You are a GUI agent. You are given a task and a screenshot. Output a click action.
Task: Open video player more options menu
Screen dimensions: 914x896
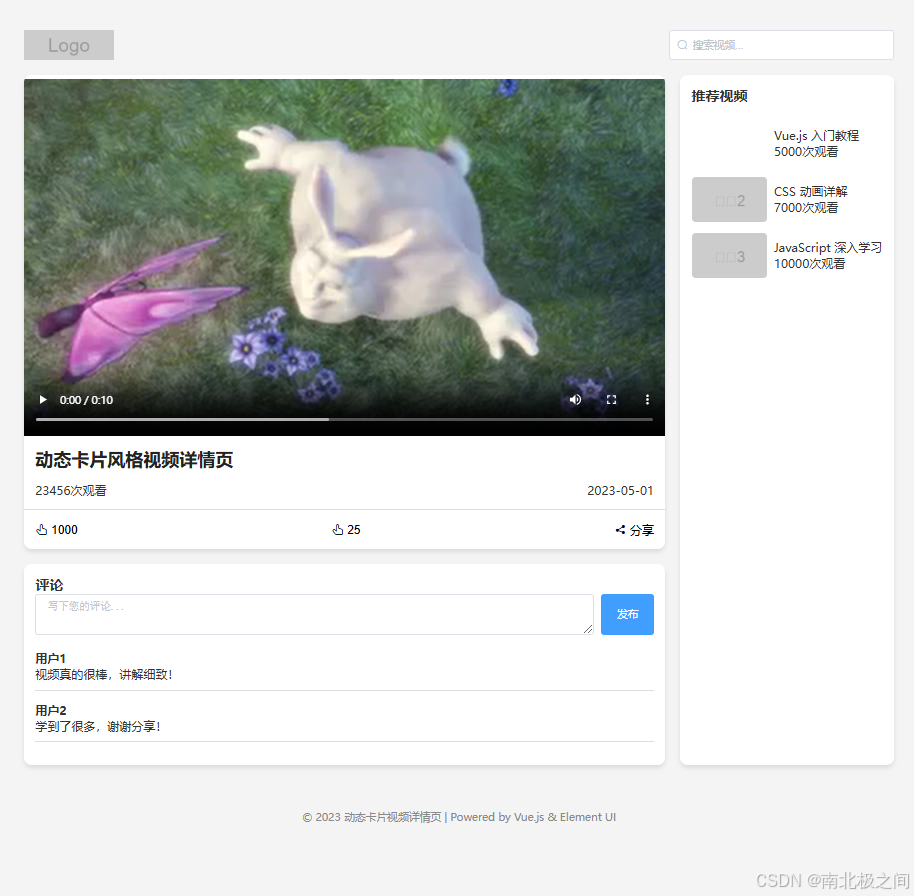(647, 399)
